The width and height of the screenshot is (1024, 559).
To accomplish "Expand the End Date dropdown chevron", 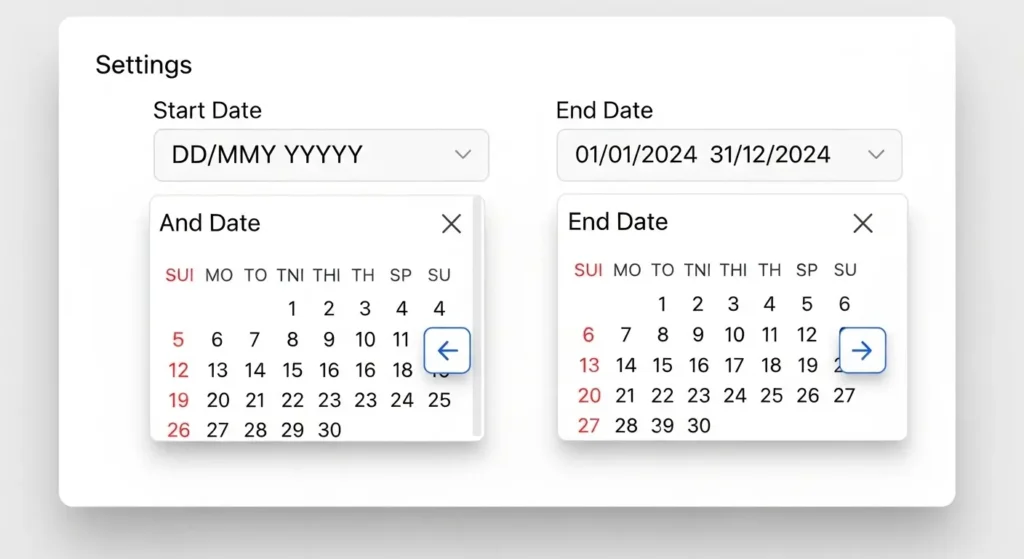I will coord(876,155).
